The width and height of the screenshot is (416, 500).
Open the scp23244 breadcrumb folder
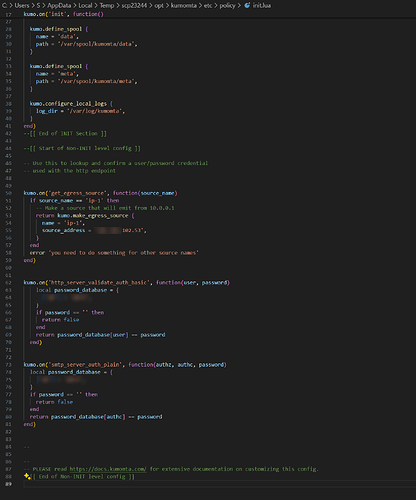click(x=134, y=5)
